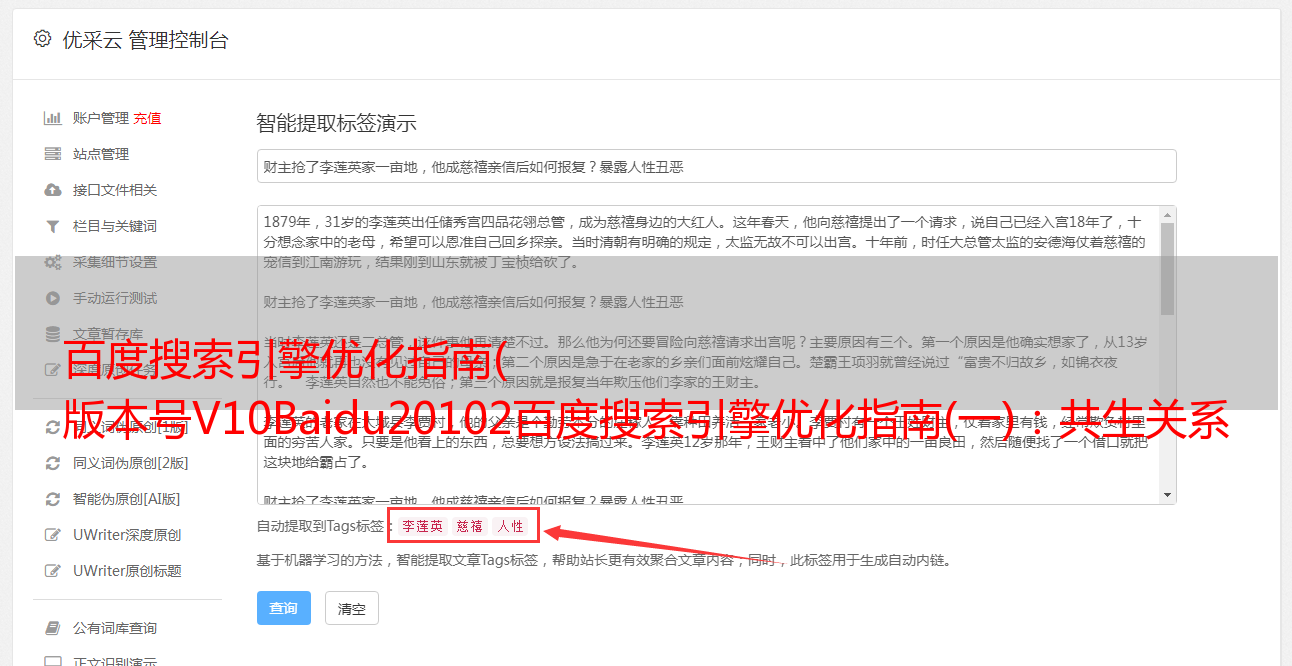Click the refresh icon beside 智能伪原创[AI版]
Viewport: 1292px width, 666px height.
(x=53, y=499)
